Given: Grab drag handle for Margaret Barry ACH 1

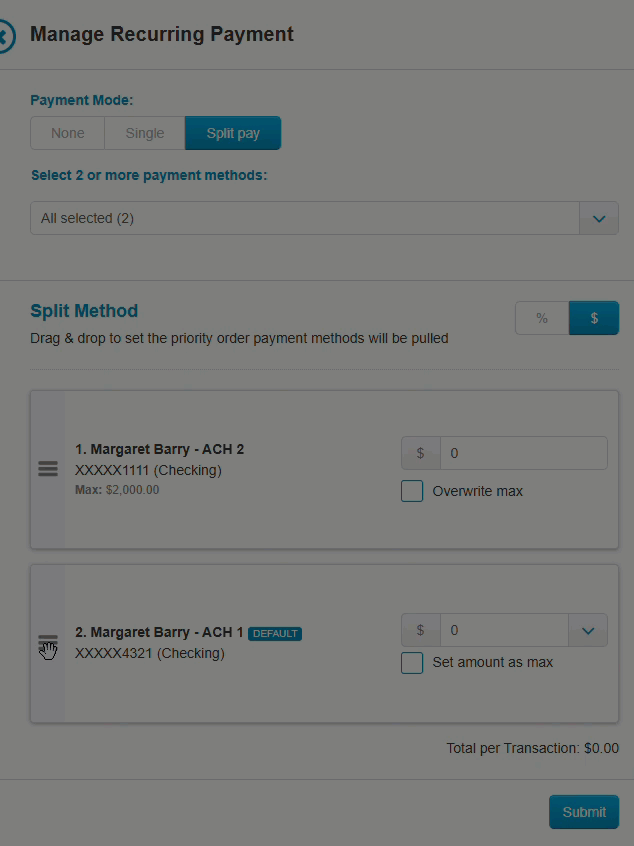Looking at the screenshot, I should tap(47, 644).
